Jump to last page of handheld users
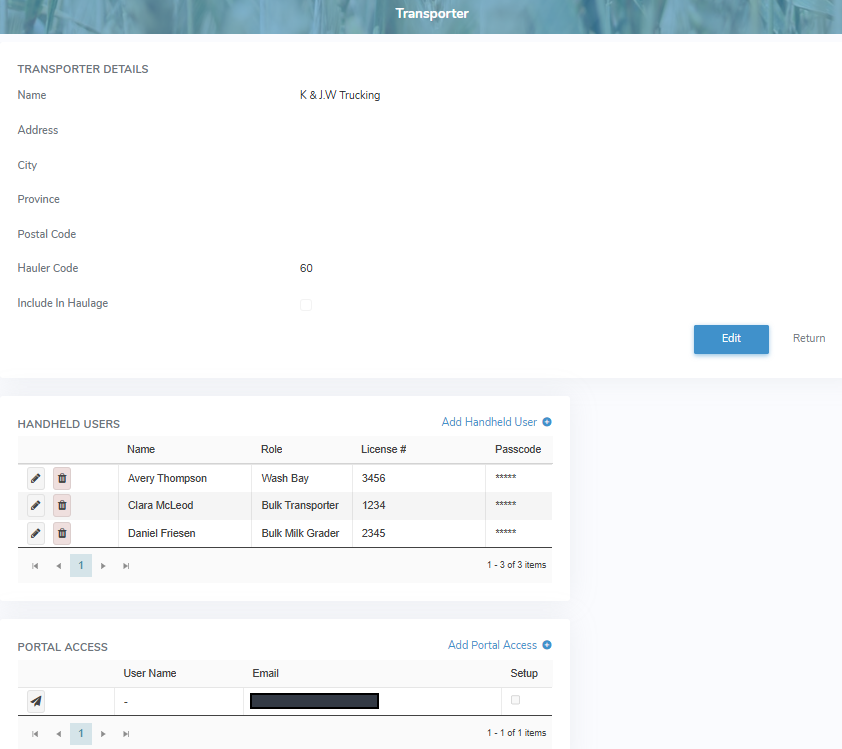842x749 pixels. point(126,566)
